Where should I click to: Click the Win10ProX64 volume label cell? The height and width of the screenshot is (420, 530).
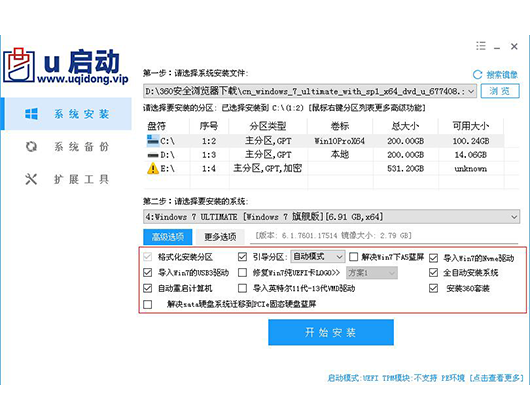tap(340, 141)
